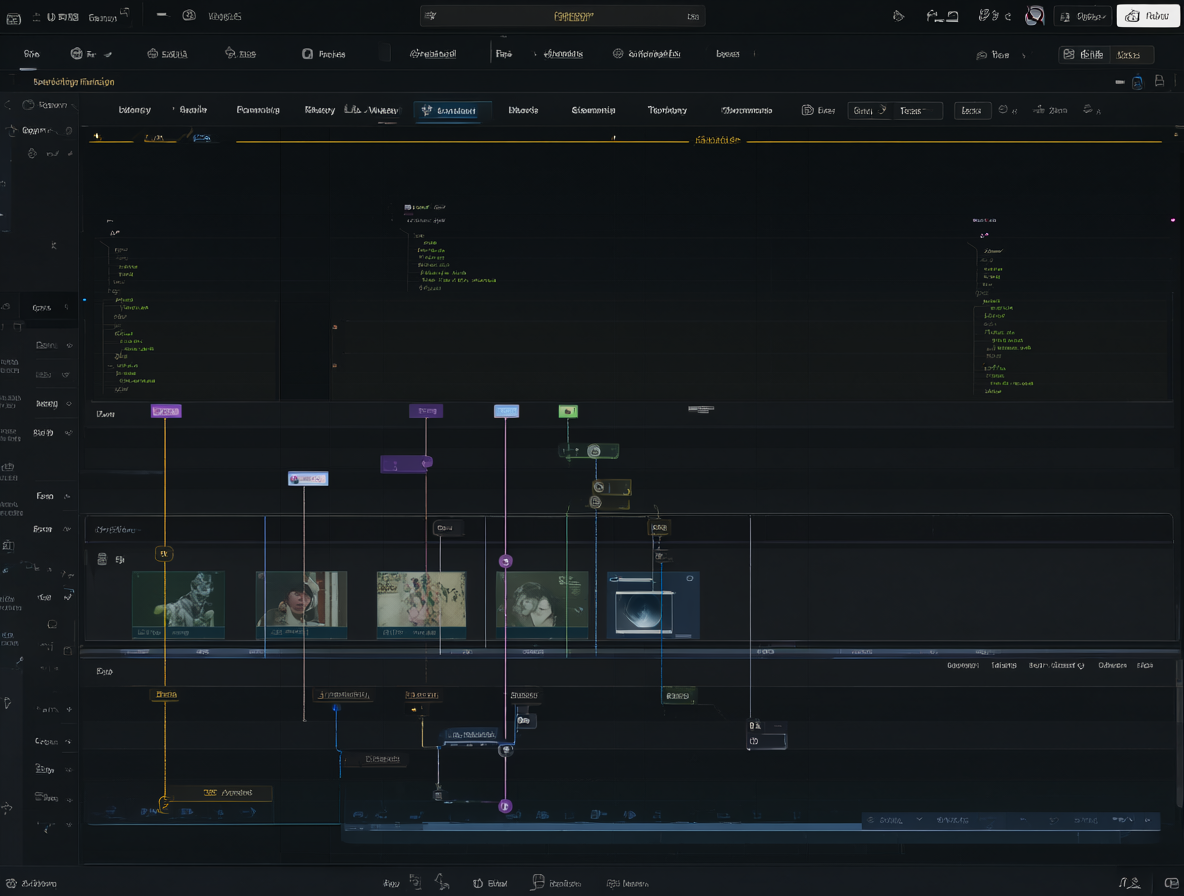This screenshot has height=896, width=1184.
Task: Click the purple circle node near the bottom toolbar
Action: [x=505, y=806]
